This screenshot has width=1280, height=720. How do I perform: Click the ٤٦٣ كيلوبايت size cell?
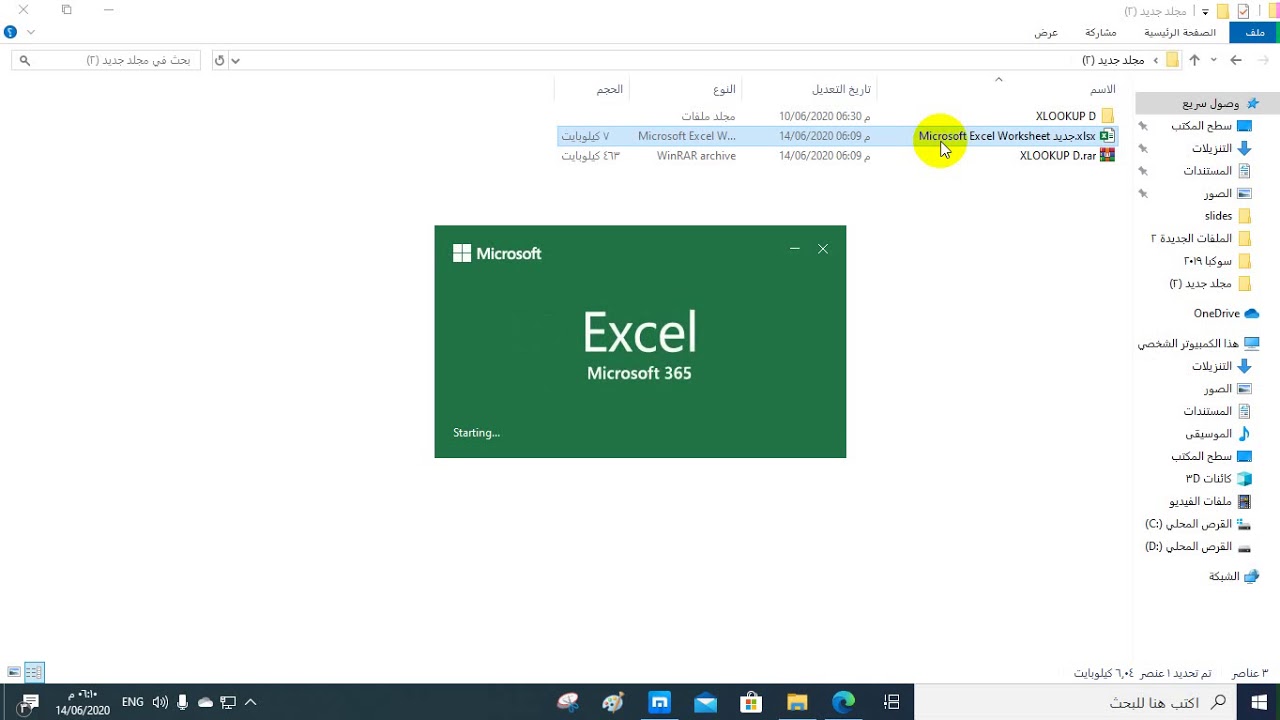(x=591, y=156)
